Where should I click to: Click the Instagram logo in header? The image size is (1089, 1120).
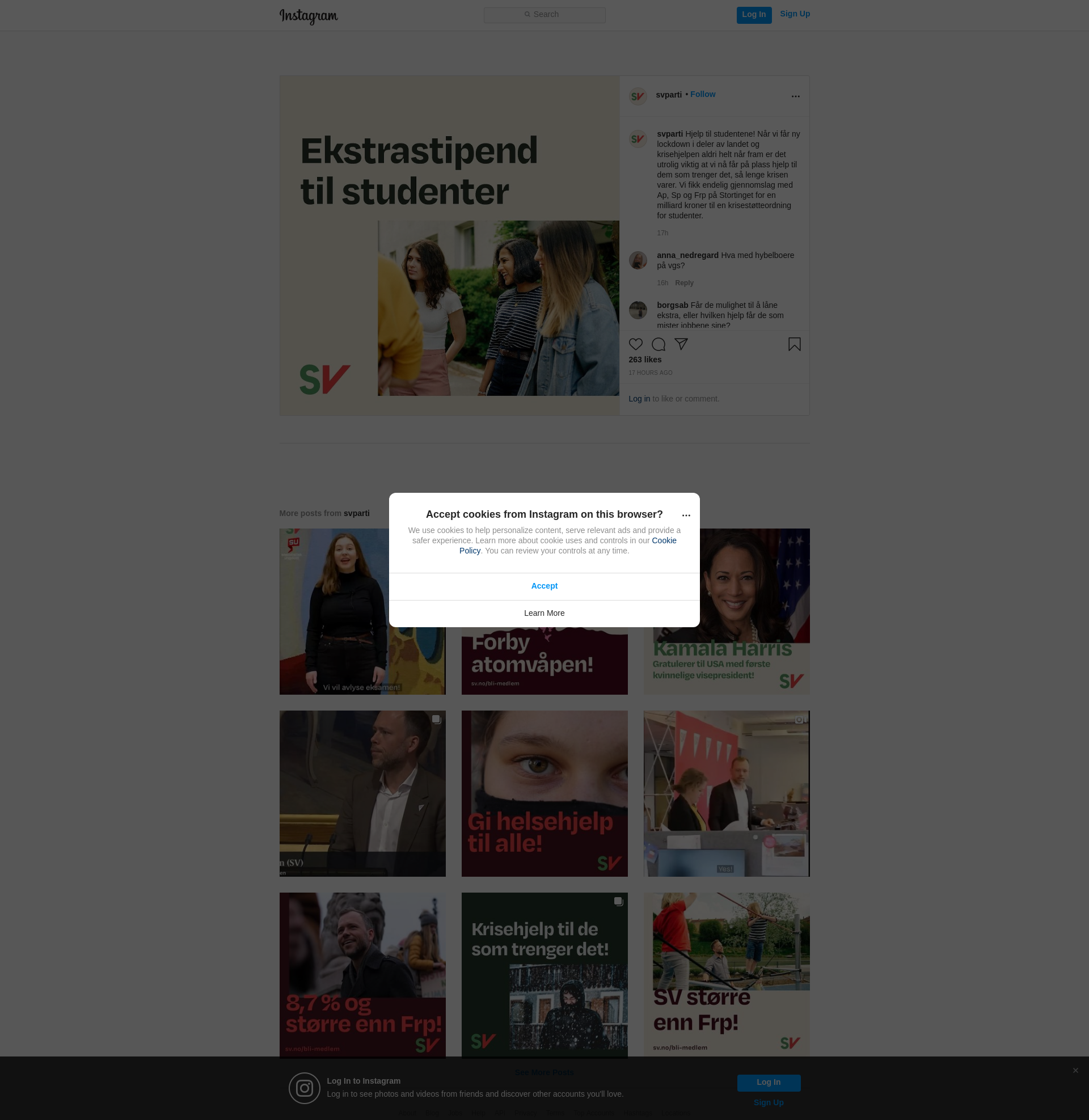coord(309,16)
